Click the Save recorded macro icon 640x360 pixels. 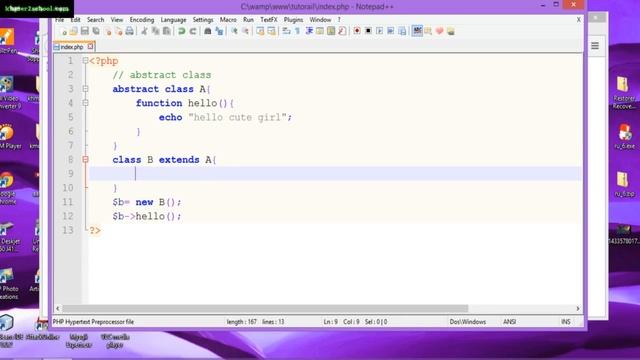tap(402, 31)
